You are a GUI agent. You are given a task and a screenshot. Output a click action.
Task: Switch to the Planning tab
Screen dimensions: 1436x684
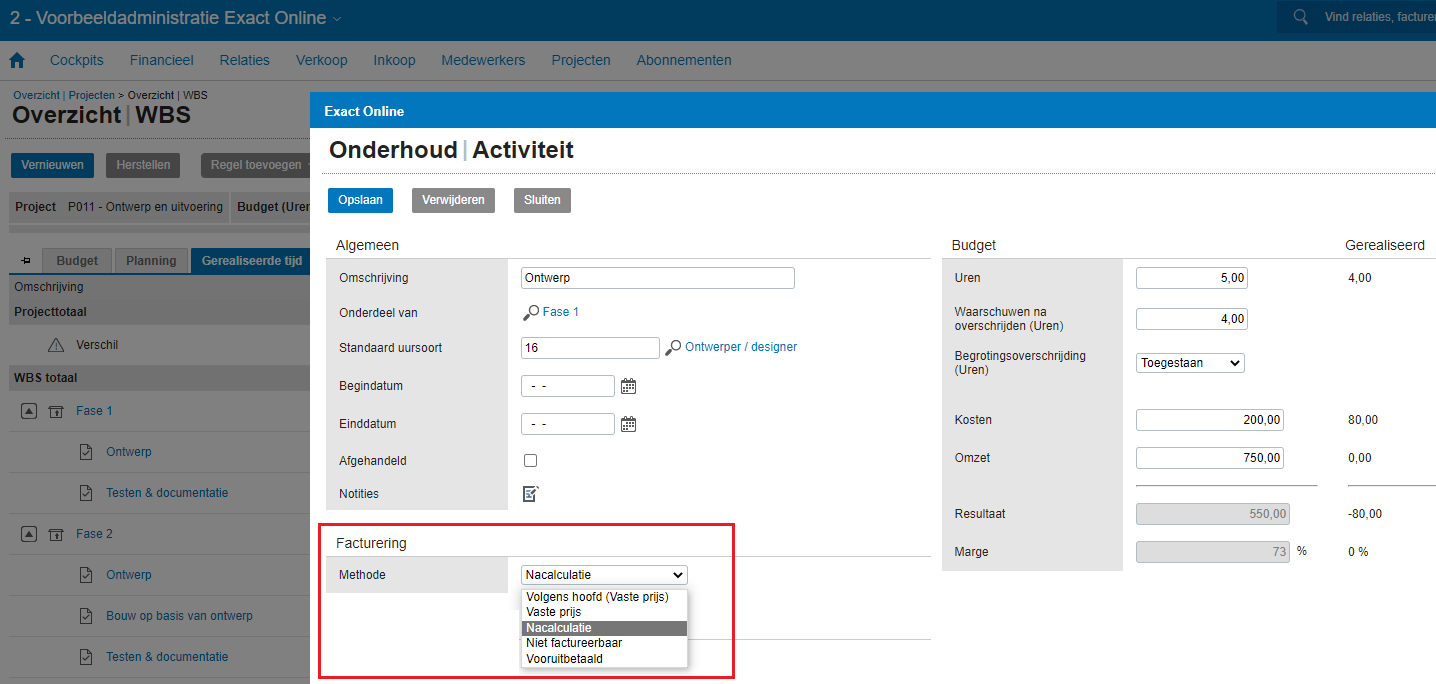151,261
